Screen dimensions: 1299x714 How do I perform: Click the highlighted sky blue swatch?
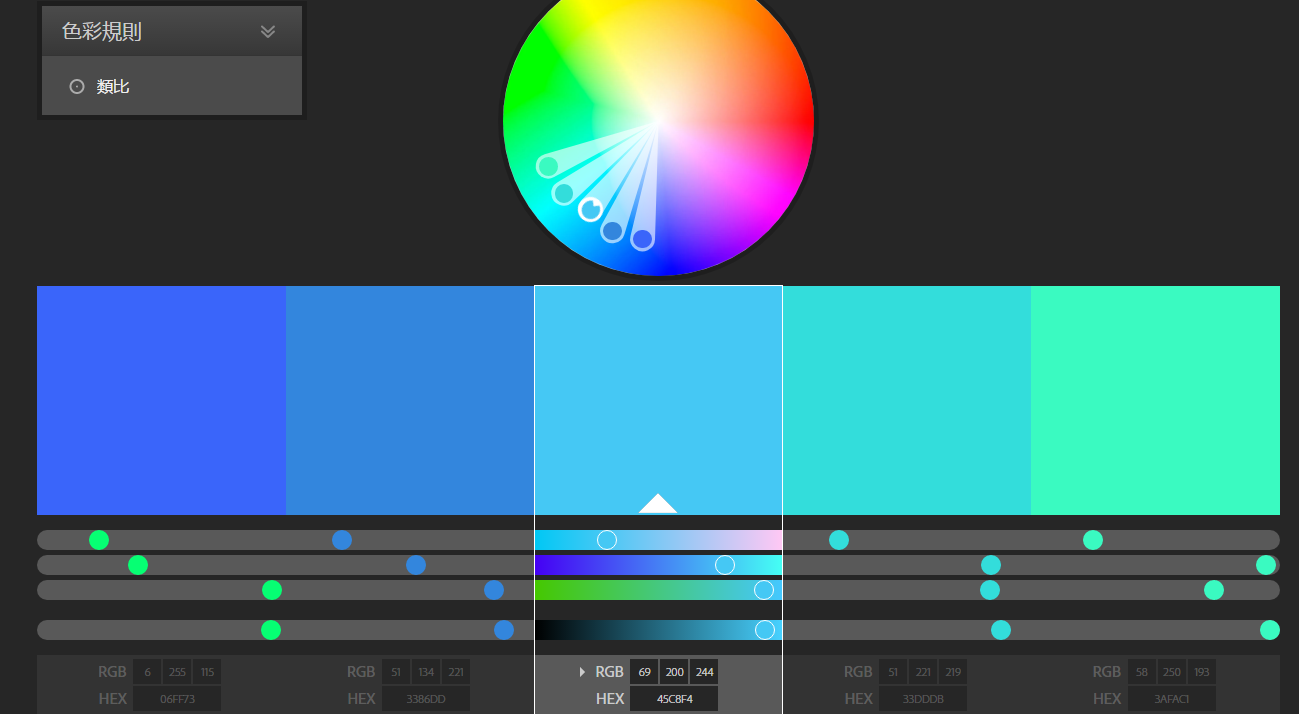(x=658, y=400)
